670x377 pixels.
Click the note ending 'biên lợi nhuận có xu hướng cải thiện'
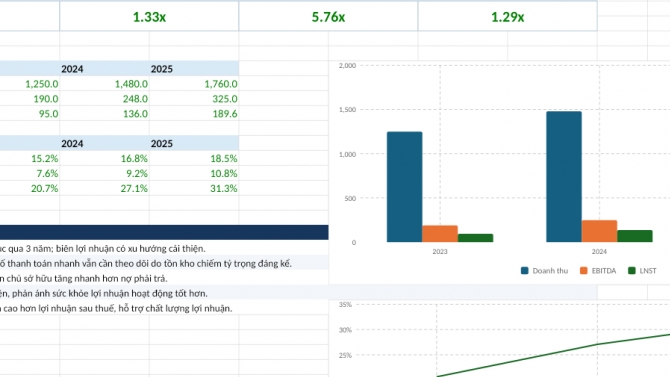point(103,248)
